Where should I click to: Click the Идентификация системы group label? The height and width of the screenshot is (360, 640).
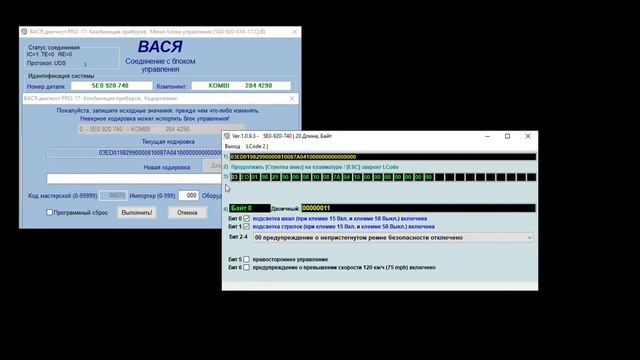coord(61,76)
